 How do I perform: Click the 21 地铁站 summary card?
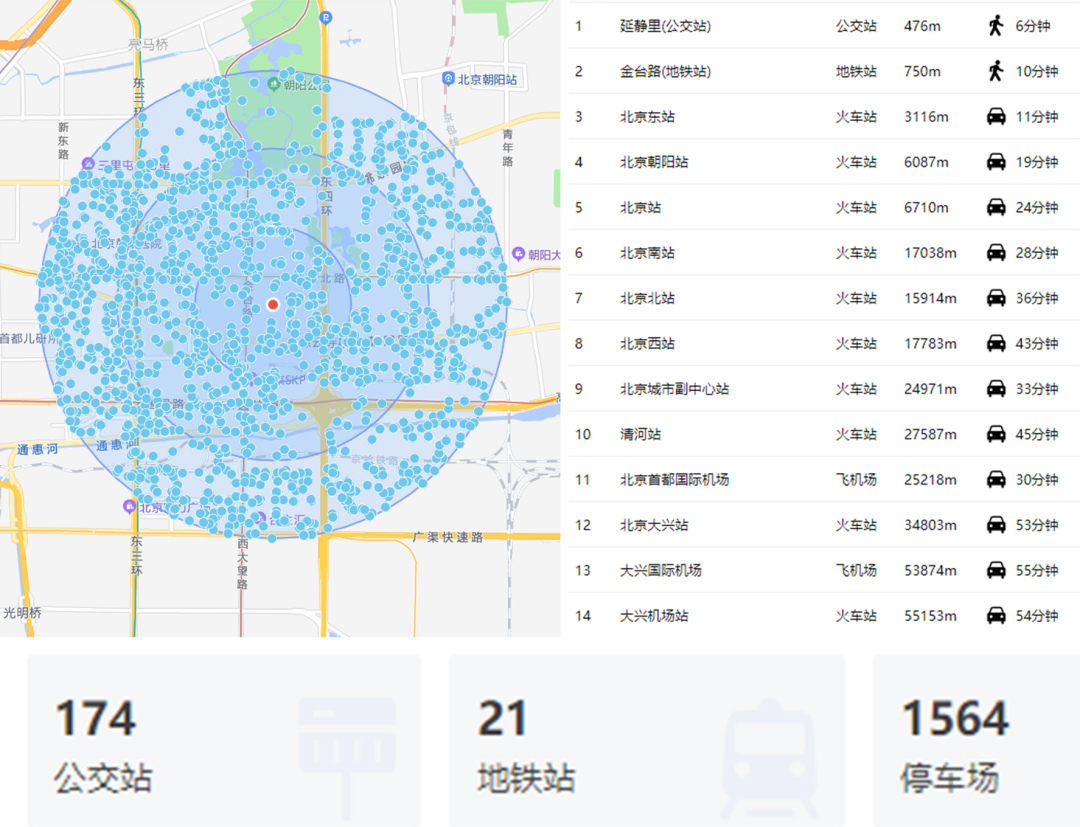640,740
